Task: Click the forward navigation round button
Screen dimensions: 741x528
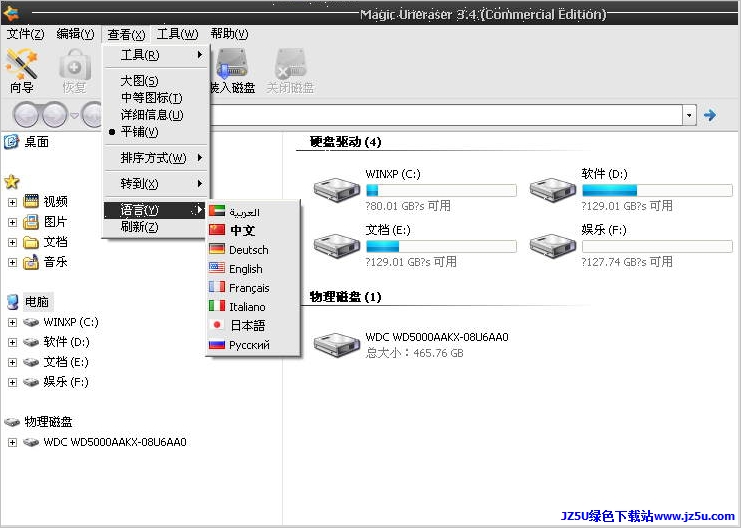Action: [x=55, y=115]
